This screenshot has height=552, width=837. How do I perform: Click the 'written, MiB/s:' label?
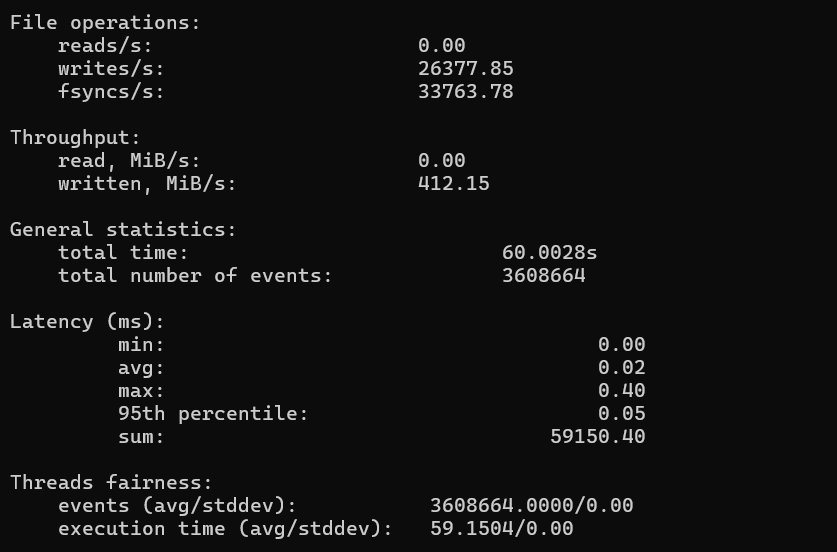(147, 184)
